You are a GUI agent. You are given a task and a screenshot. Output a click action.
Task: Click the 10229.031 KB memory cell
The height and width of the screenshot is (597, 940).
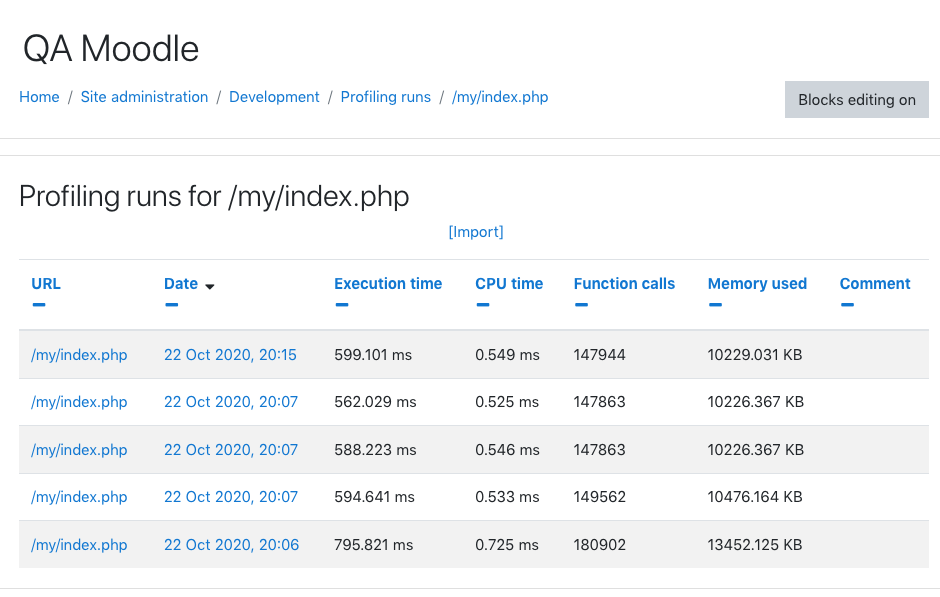click(755, 355)
